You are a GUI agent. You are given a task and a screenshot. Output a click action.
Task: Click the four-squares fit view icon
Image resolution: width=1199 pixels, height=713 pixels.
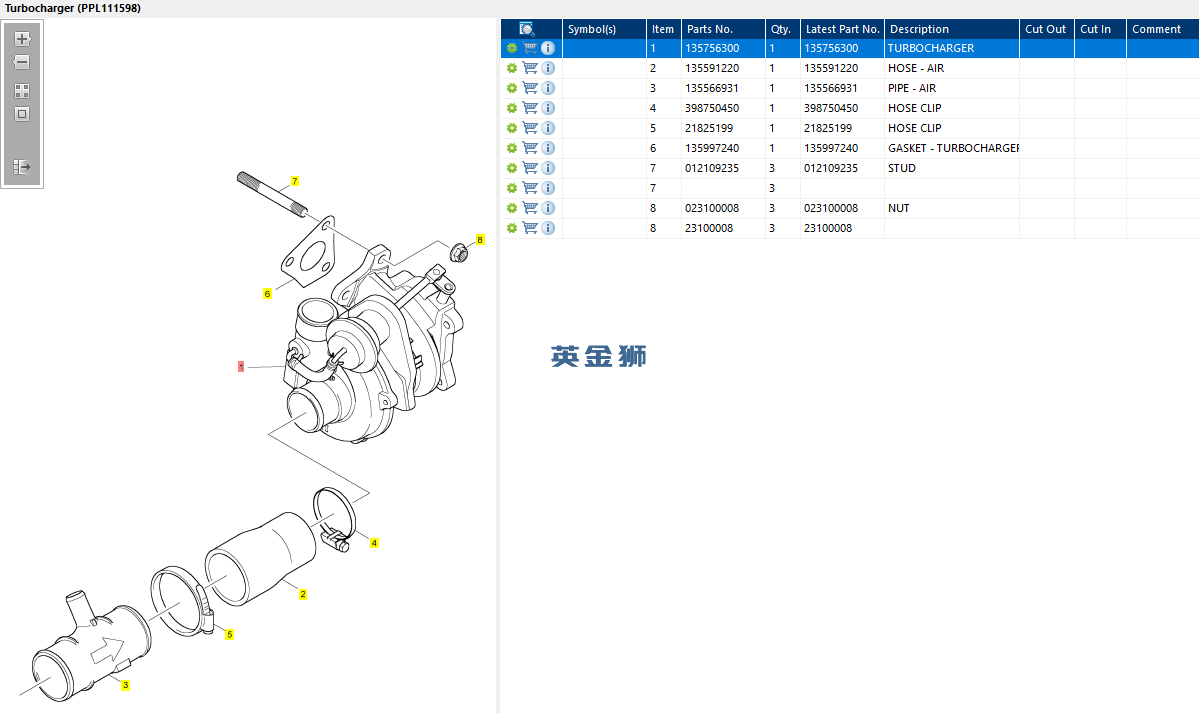click(x=22, y=91)
